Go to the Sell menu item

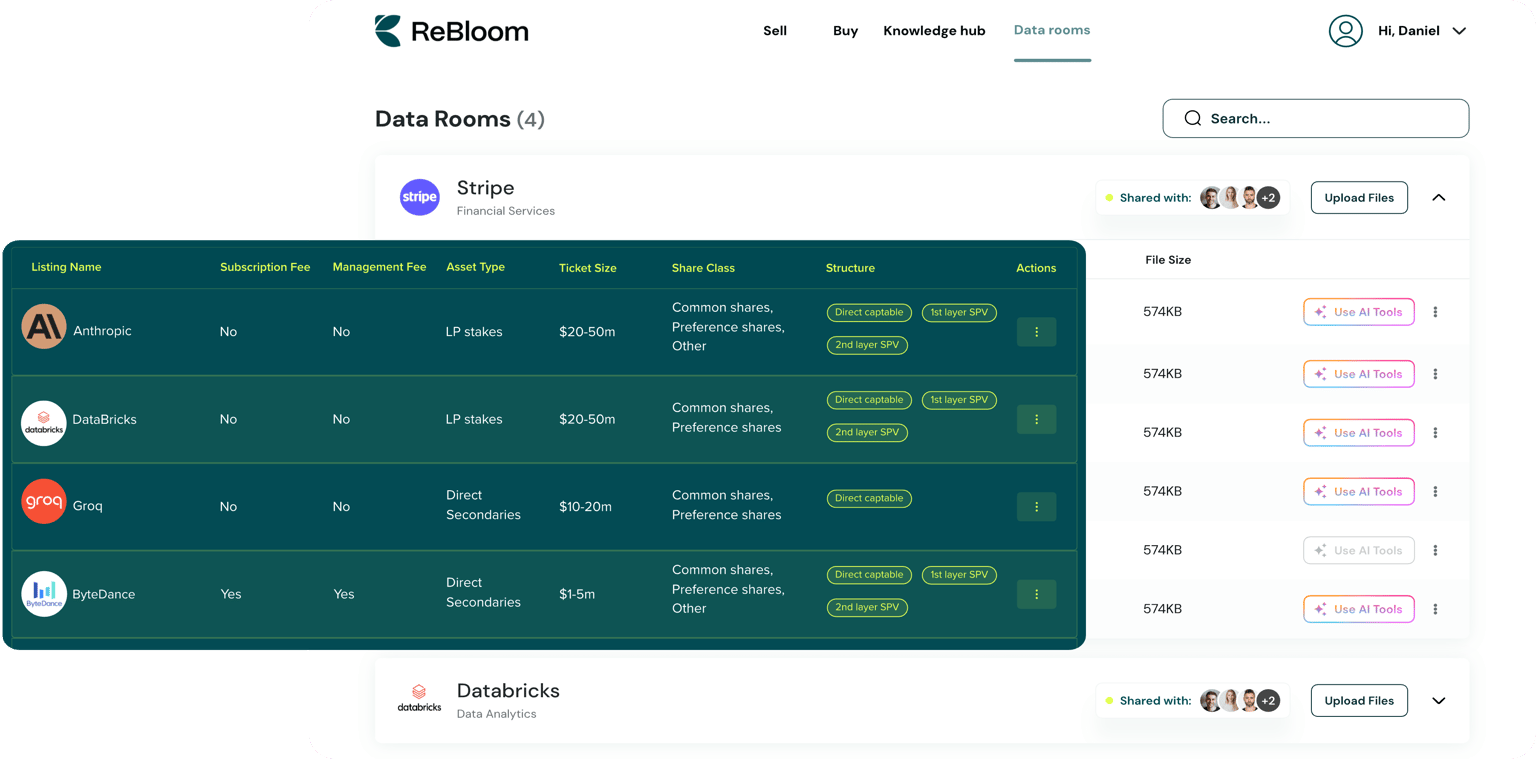(775, 31)
